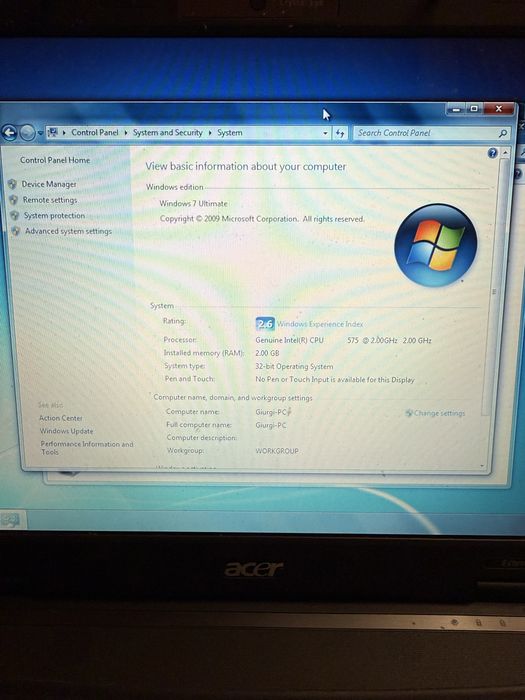Open Device Manager link

[x=49, y=184]
